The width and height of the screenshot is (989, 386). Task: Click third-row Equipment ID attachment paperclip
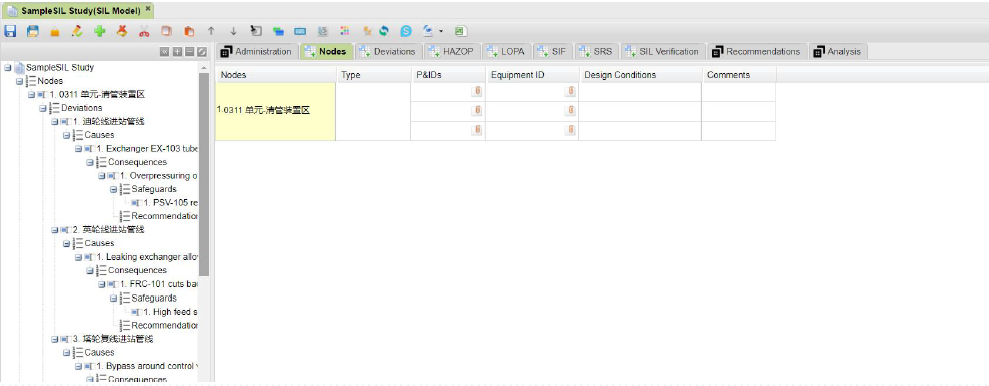coord(570,129)
